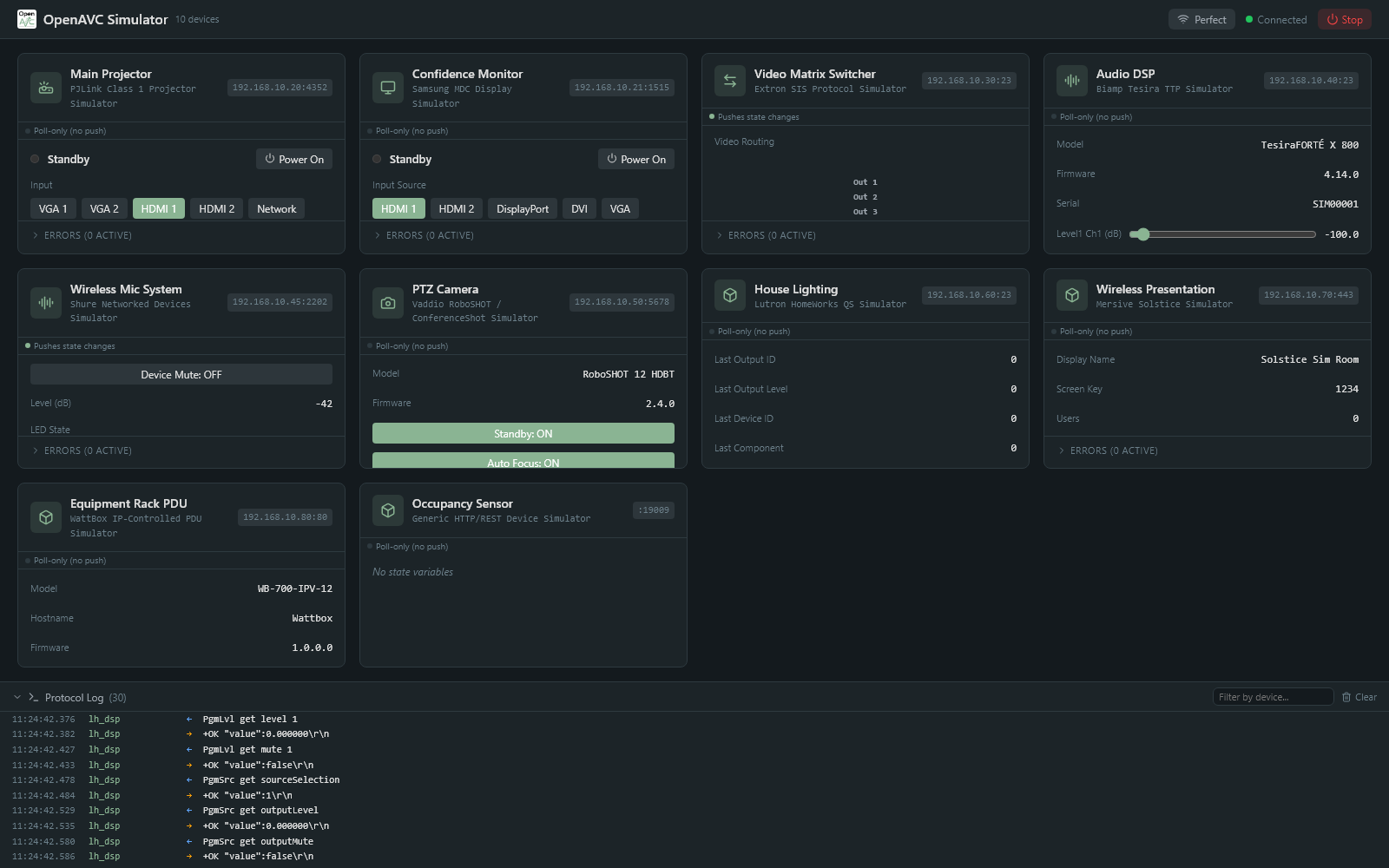Clear the protocol log
This screenshot has height=868, width=1389.
point(1359,697)
